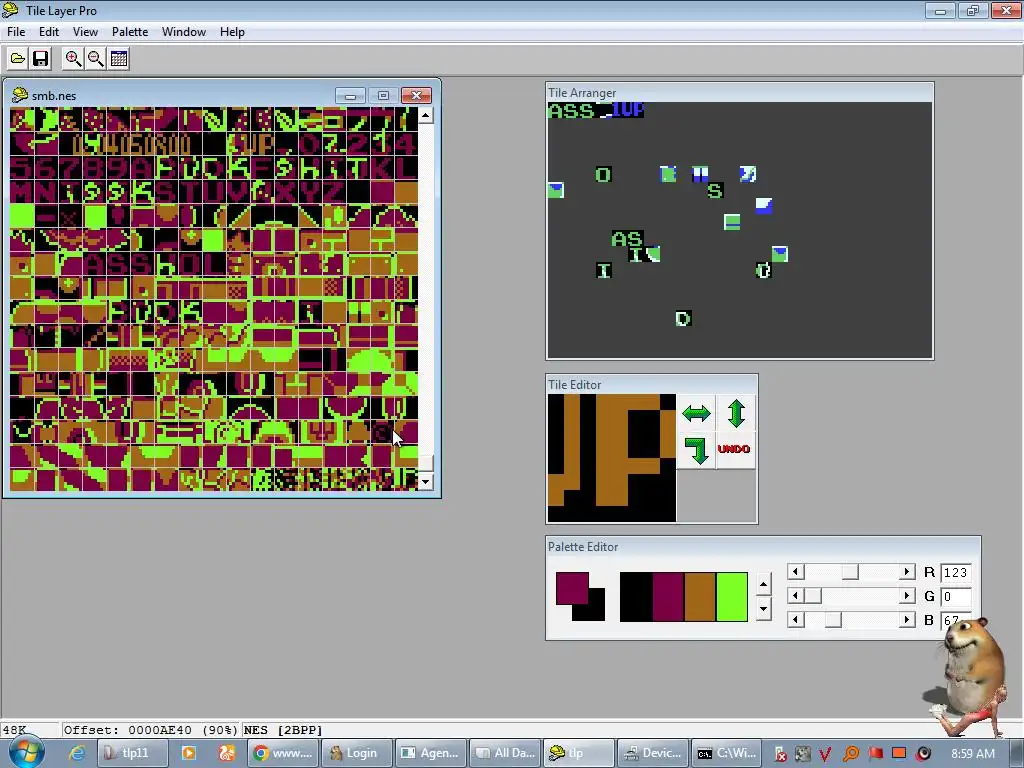Click the Save floppy disk icon
Image resolution: width=1024 pixels, height=768 pixels.
click(40, 59)
